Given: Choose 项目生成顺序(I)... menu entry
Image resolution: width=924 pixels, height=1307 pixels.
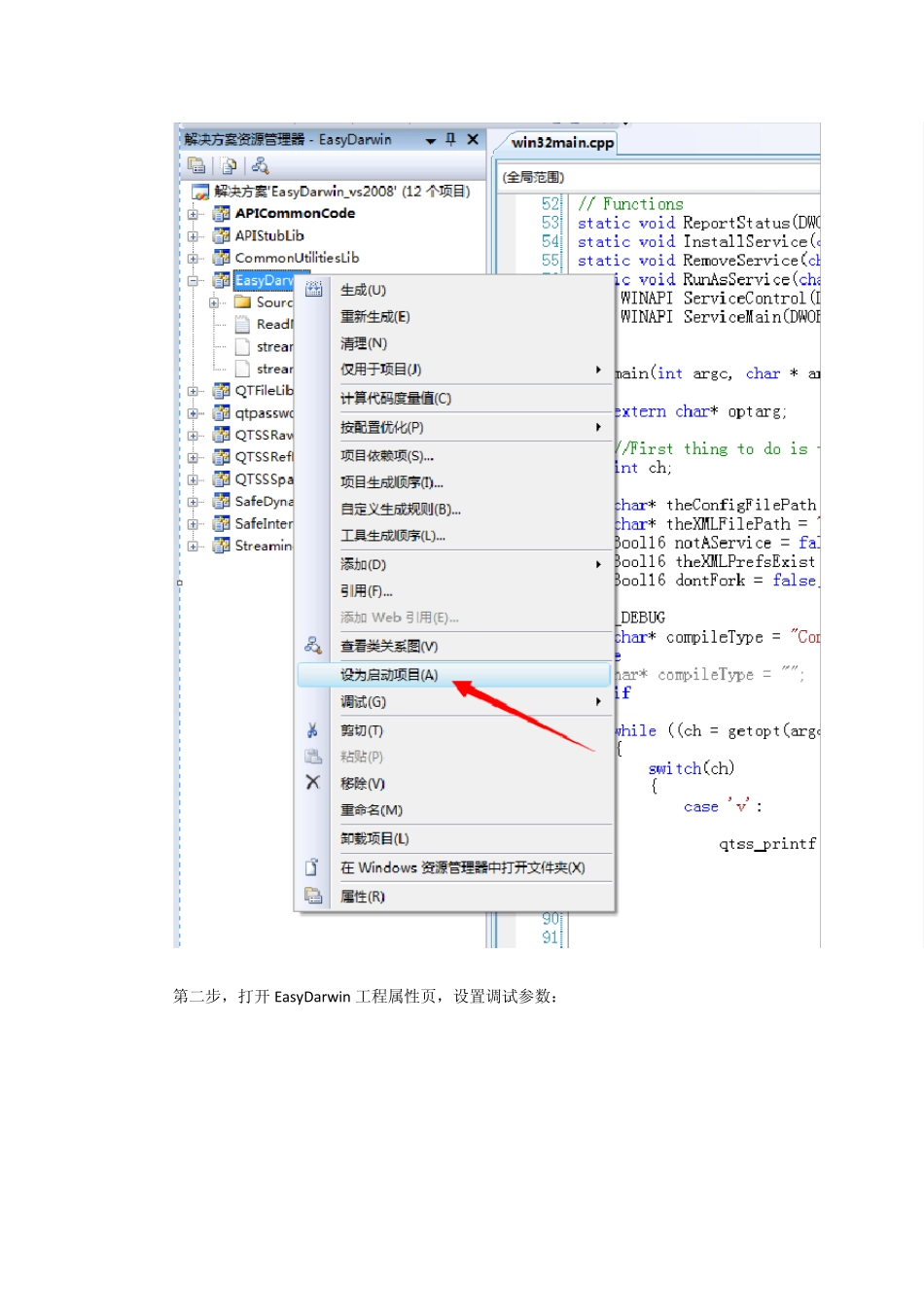Looking at the screenshot, I should (455, 482).
